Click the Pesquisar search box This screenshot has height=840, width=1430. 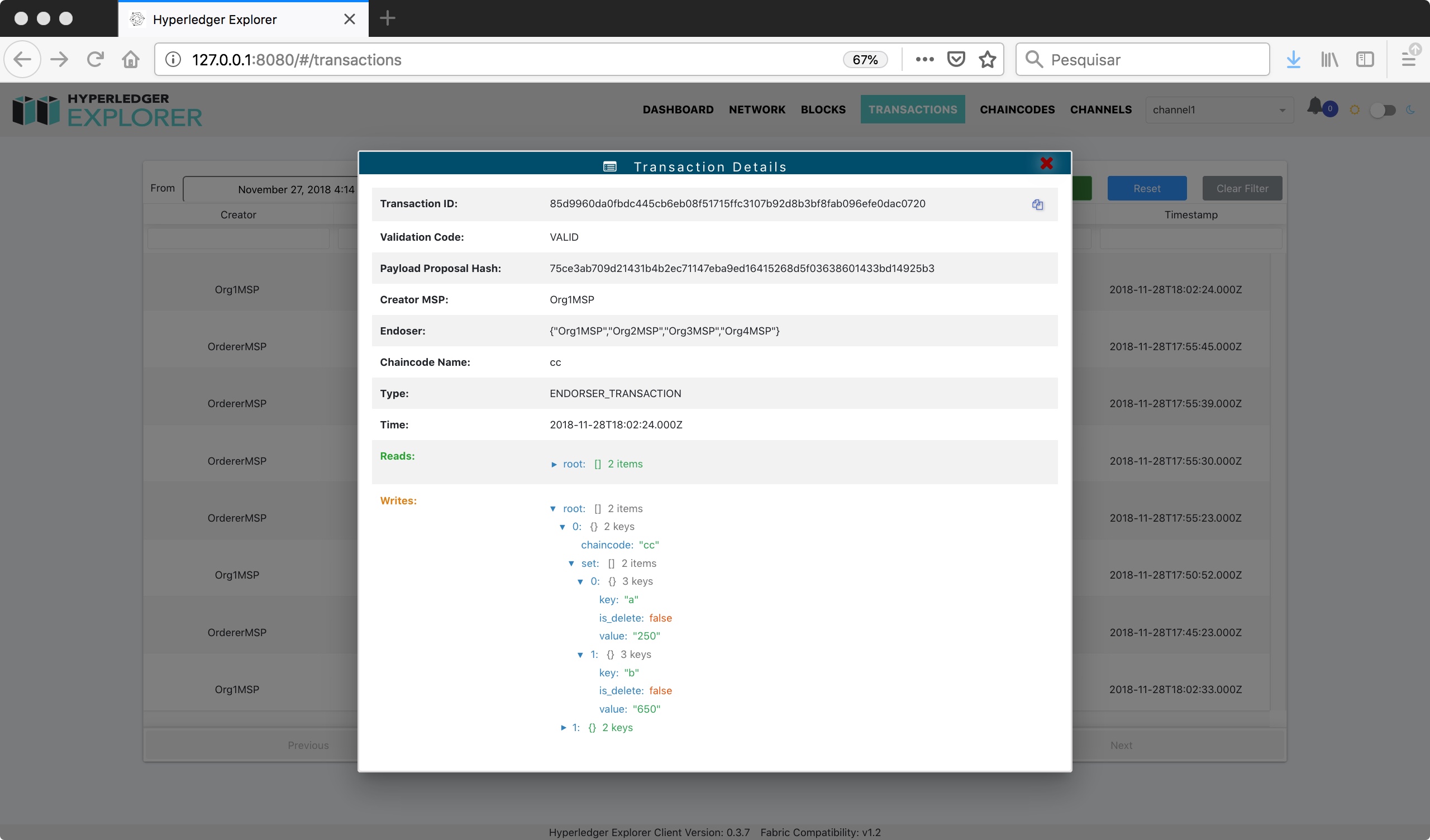pos(1142,60)
